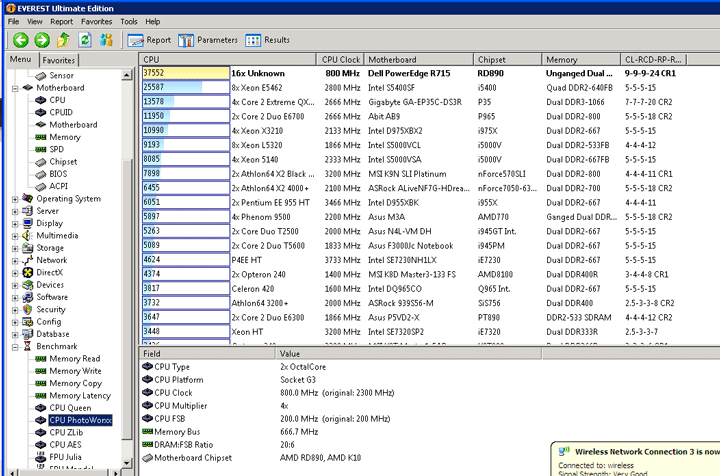Select the Memory Latency benchmark

(80, 396)
